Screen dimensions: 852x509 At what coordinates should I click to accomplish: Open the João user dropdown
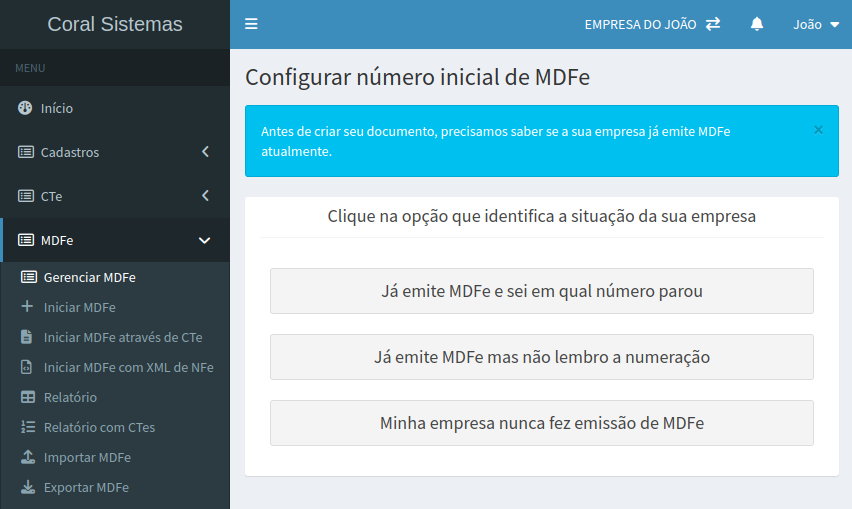pyautogui.click(x=816, y=24)
